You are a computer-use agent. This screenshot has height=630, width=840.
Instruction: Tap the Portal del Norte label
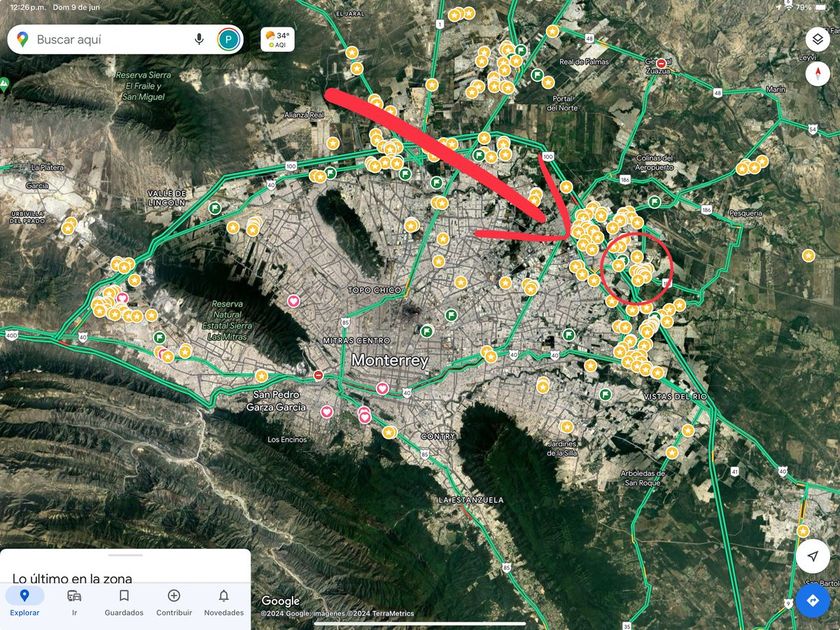click(x=562, y=103)
